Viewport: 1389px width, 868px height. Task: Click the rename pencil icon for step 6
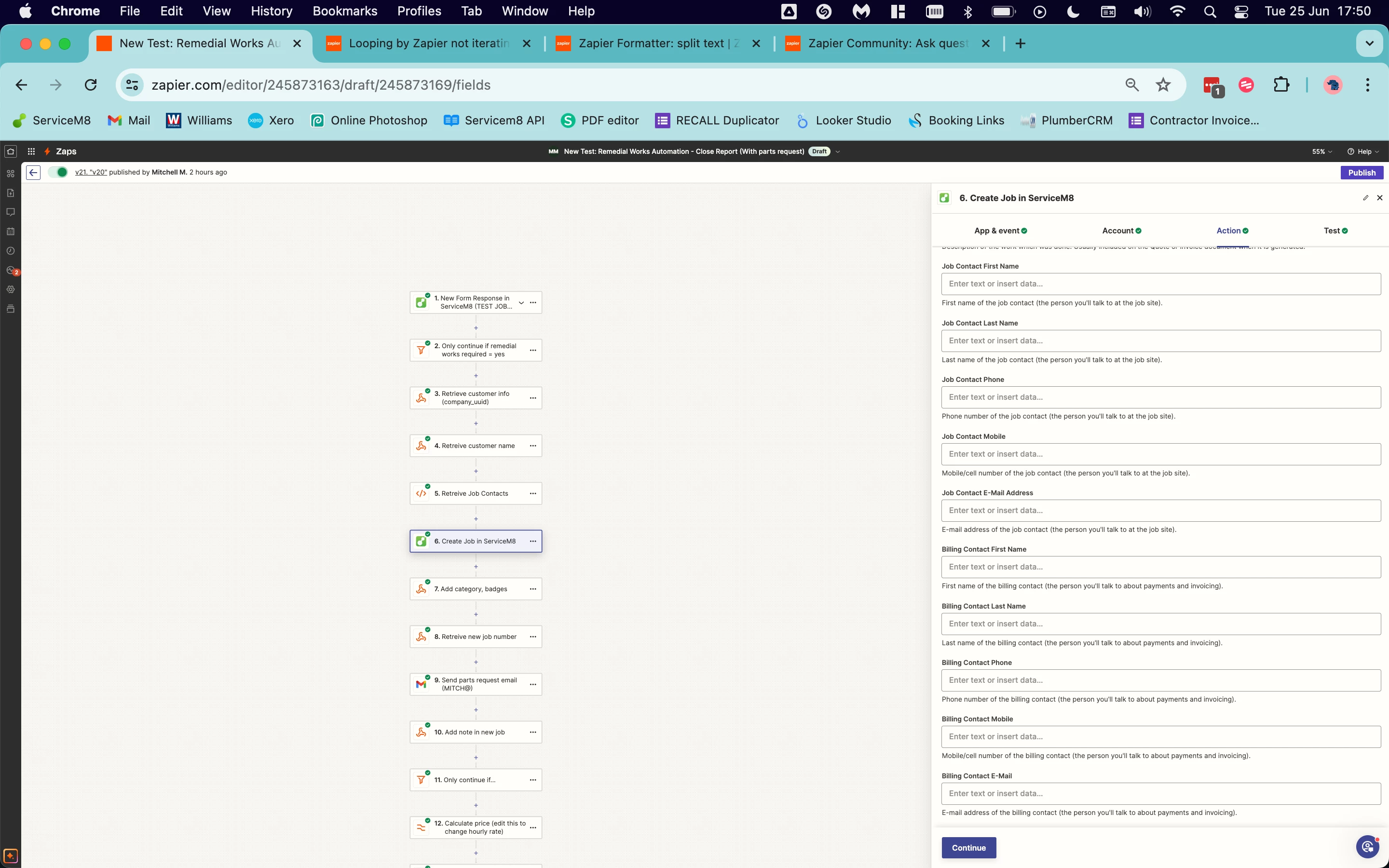(x=1365, y=198)
